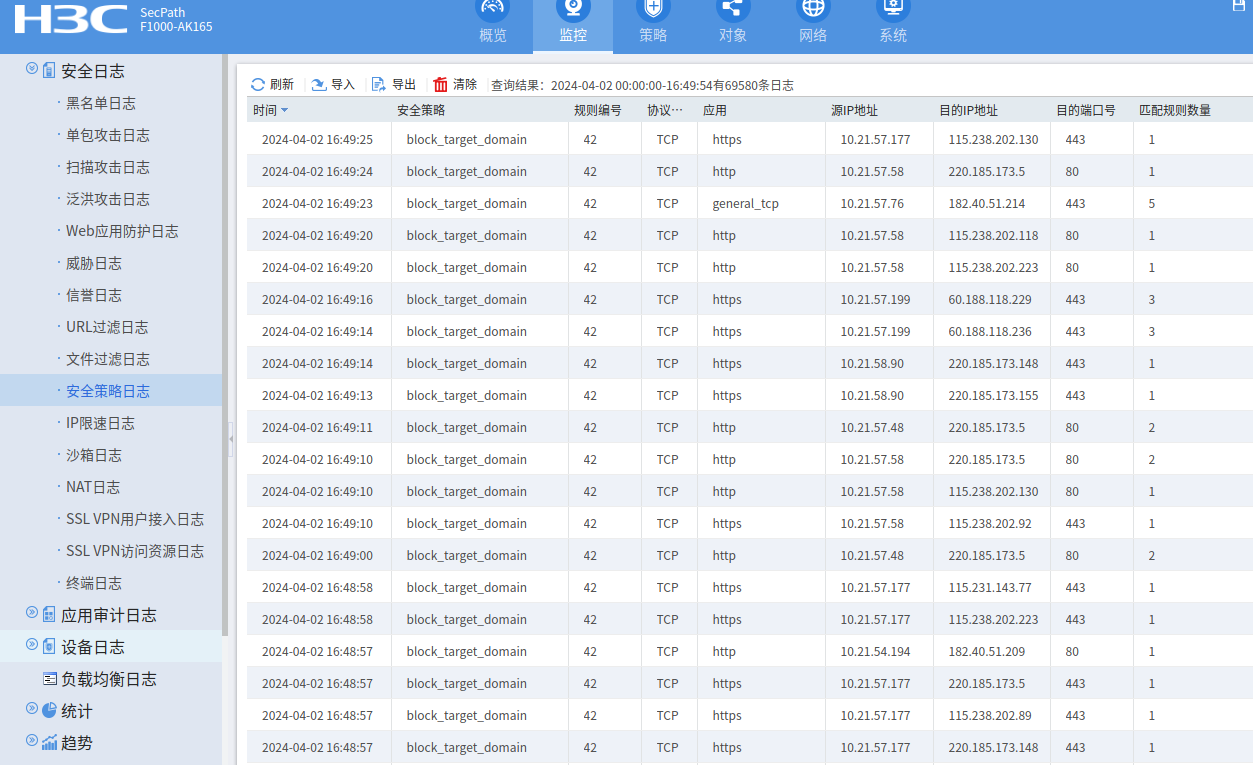
Task: Open the 策略 policy shield icon
Action: [653, 10]
